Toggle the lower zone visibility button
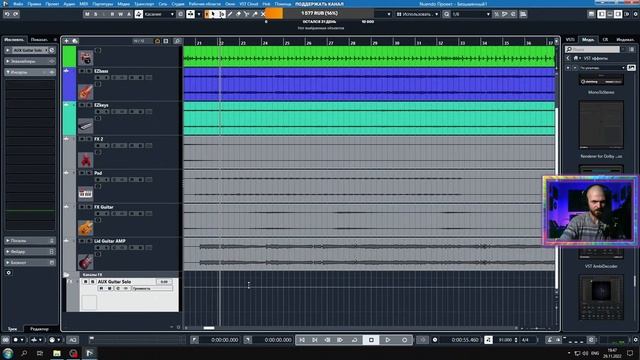The image size is (640, 360). (x=610, y=14)
